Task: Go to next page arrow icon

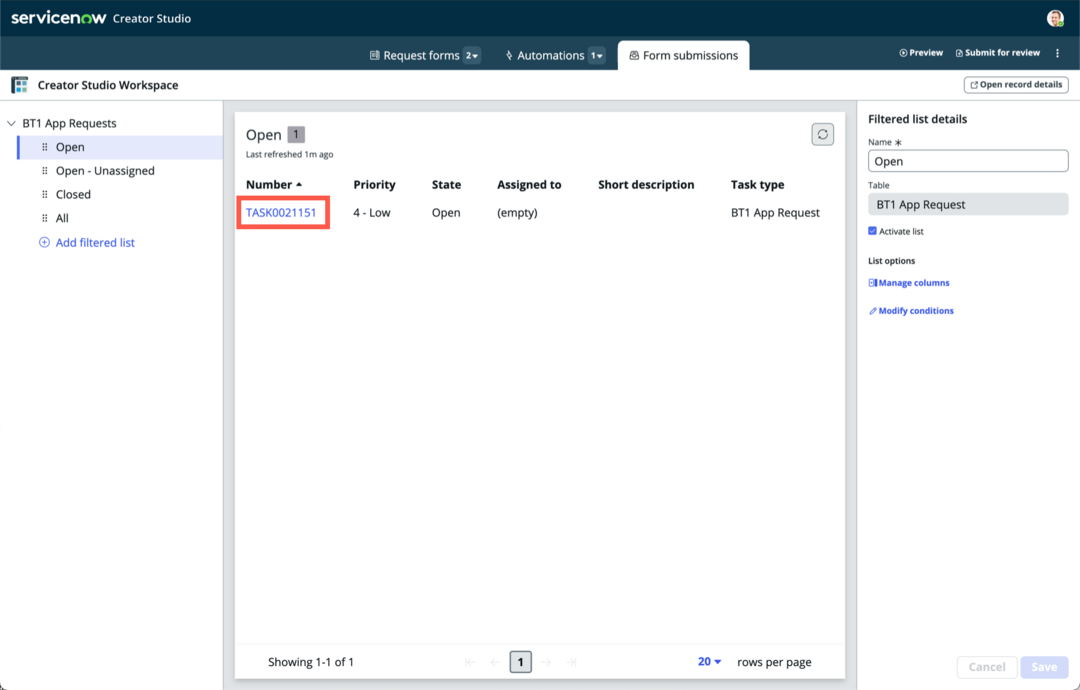Action: [546, 662]
